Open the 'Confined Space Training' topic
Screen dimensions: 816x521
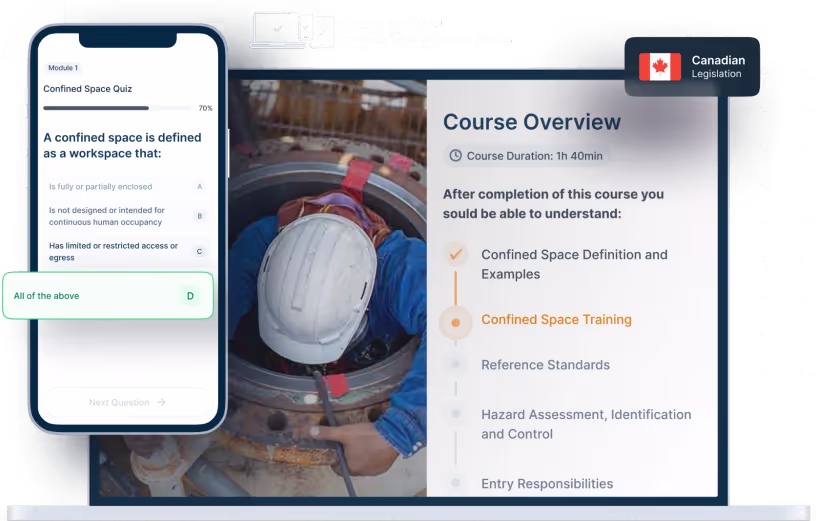(x=556, y=320)
